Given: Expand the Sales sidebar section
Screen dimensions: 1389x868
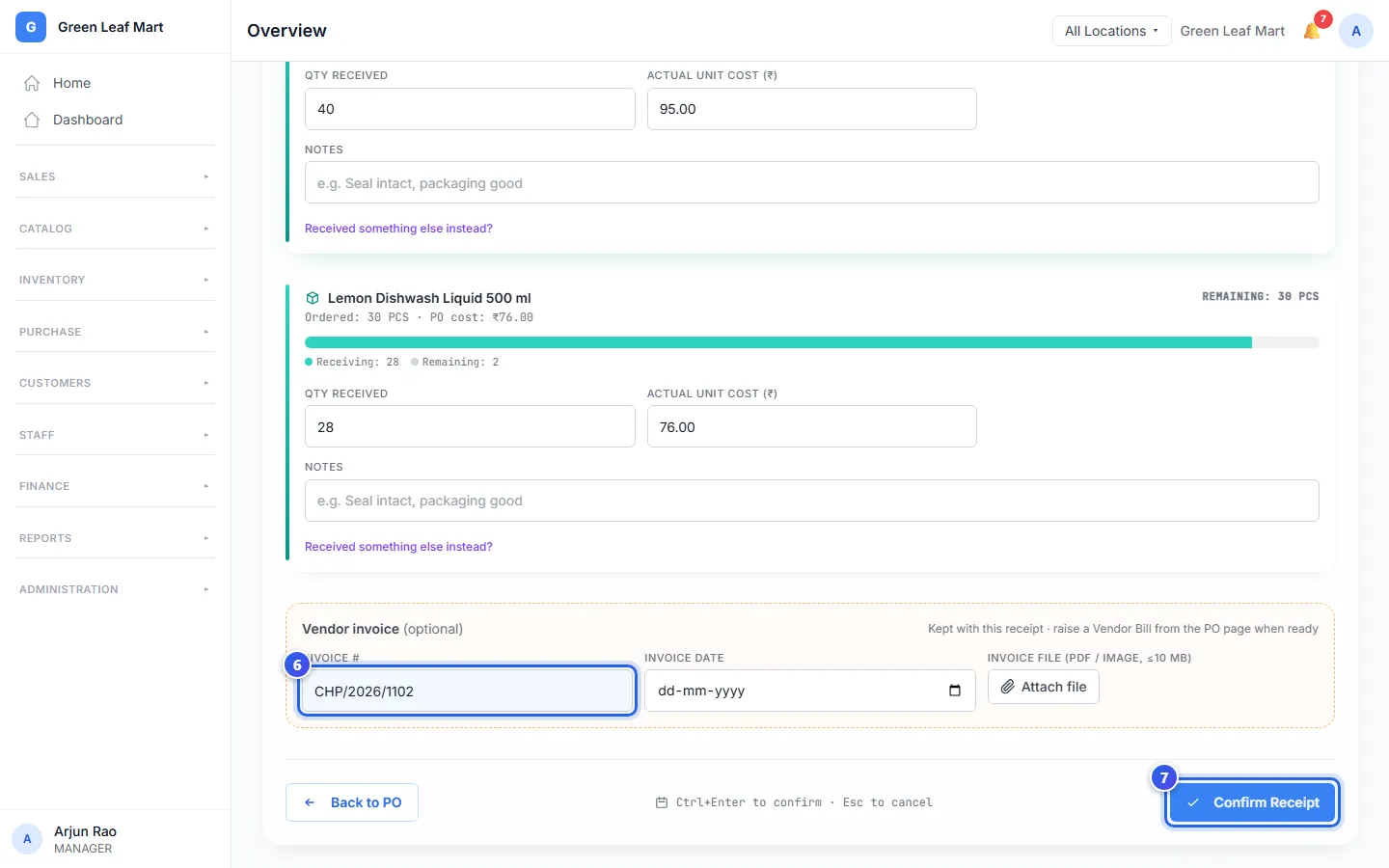Looking at the screenshot, I should pos(115,176).
